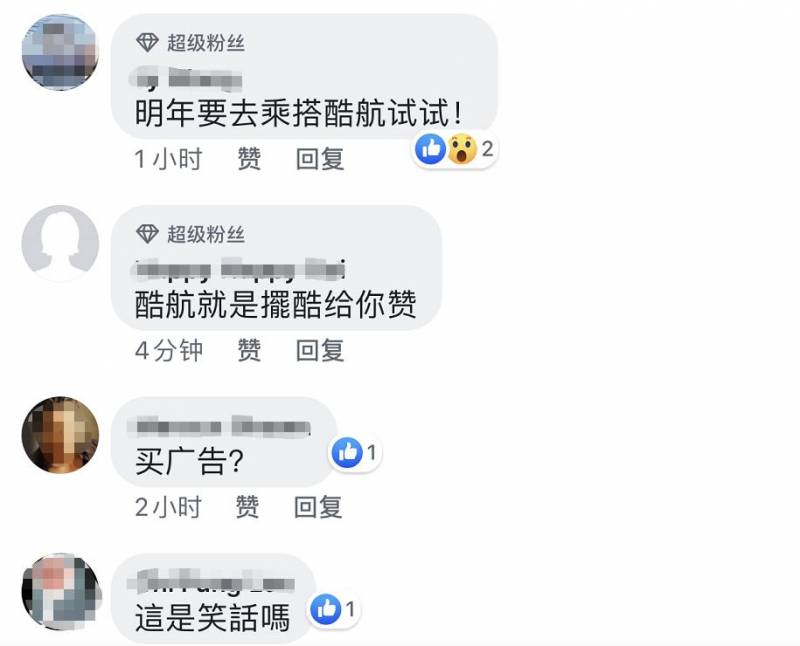
Task: Click the 1小时 timestamp of the first comment
Action: tap(168, 159)
